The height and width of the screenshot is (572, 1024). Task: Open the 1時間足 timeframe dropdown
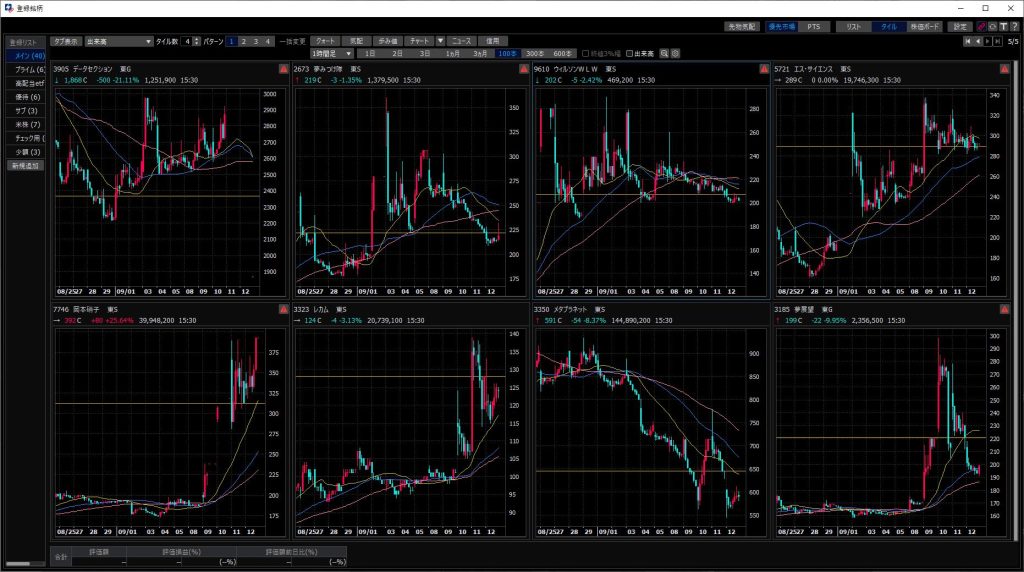pyautogui.click(x=333, y=53)
